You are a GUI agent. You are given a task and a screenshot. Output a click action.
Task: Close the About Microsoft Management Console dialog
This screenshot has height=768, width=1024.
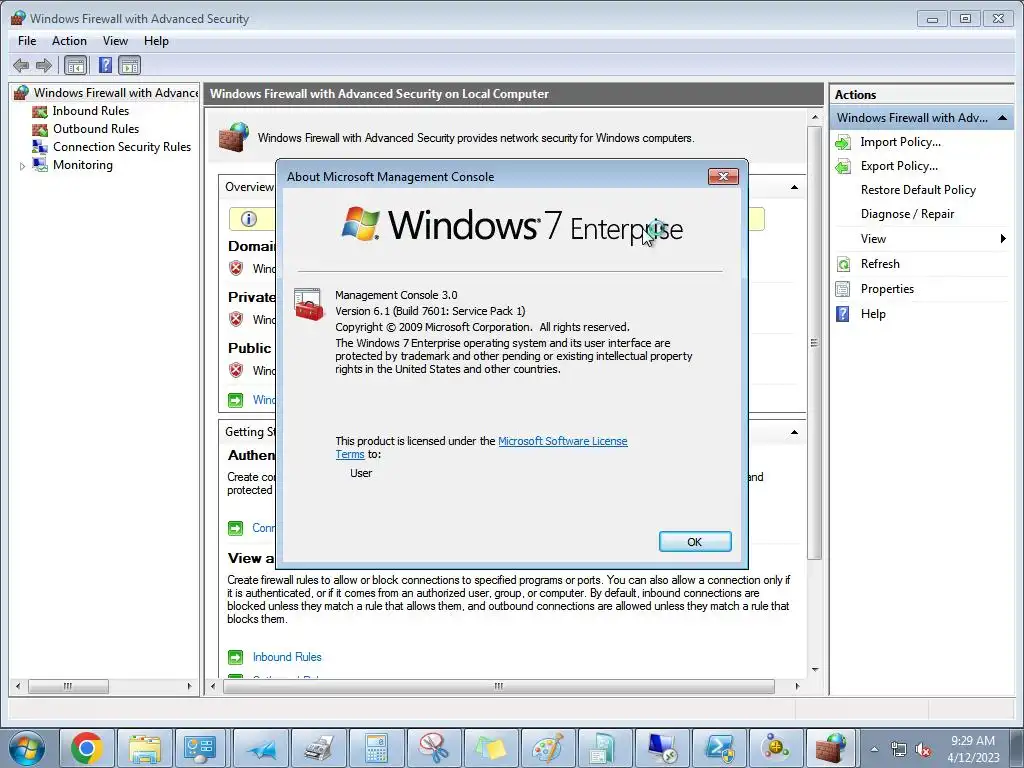click(x=723, y=176)
